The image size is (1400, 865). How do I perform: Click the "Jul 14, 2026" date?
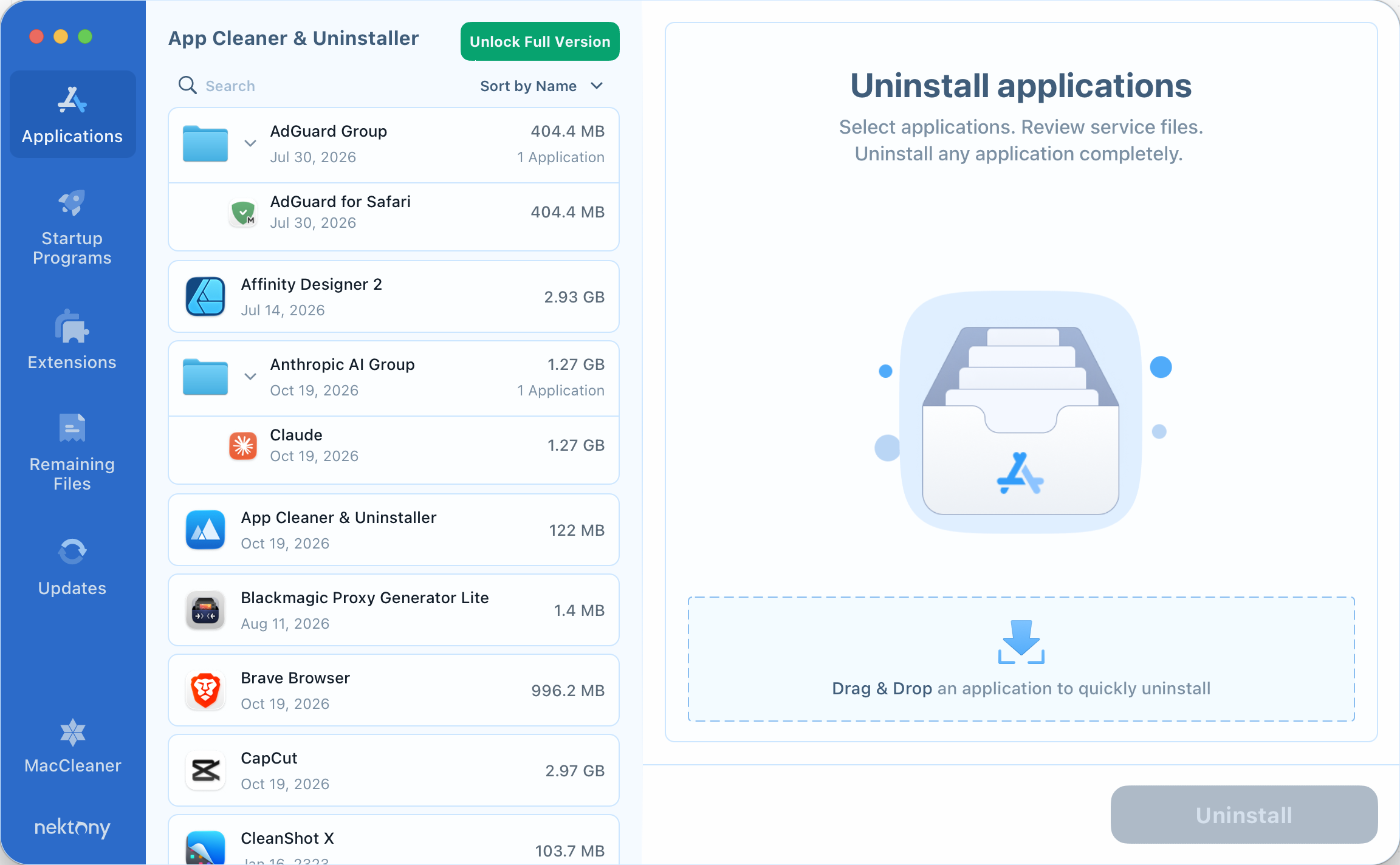(283, 310)
